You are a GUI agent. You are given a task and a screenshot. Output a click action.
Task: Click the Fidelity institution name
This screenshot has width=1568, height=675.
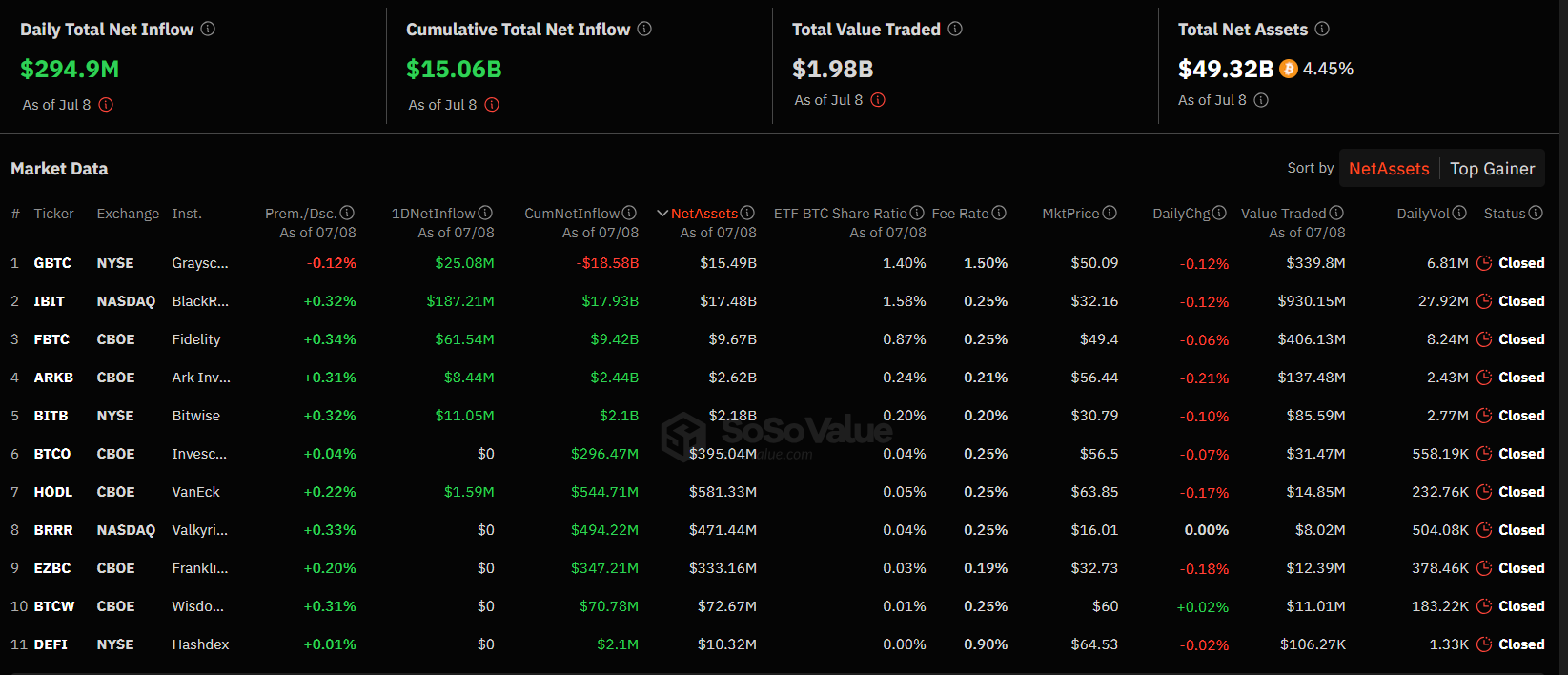[196, 339]
